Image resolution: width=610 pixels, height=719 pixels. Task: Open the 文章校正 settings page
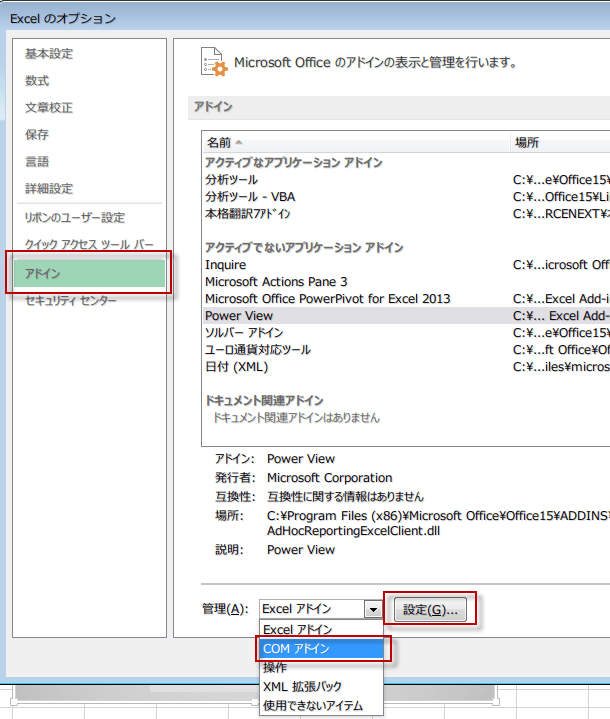(x=49, y=108)
